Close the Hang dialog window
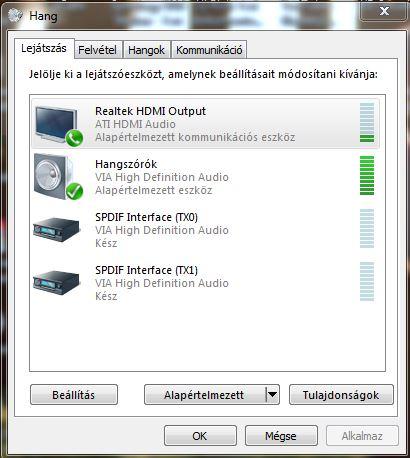The height and width of the screenshot is (458, 410). pyautogui.click(x=385, y=11)
